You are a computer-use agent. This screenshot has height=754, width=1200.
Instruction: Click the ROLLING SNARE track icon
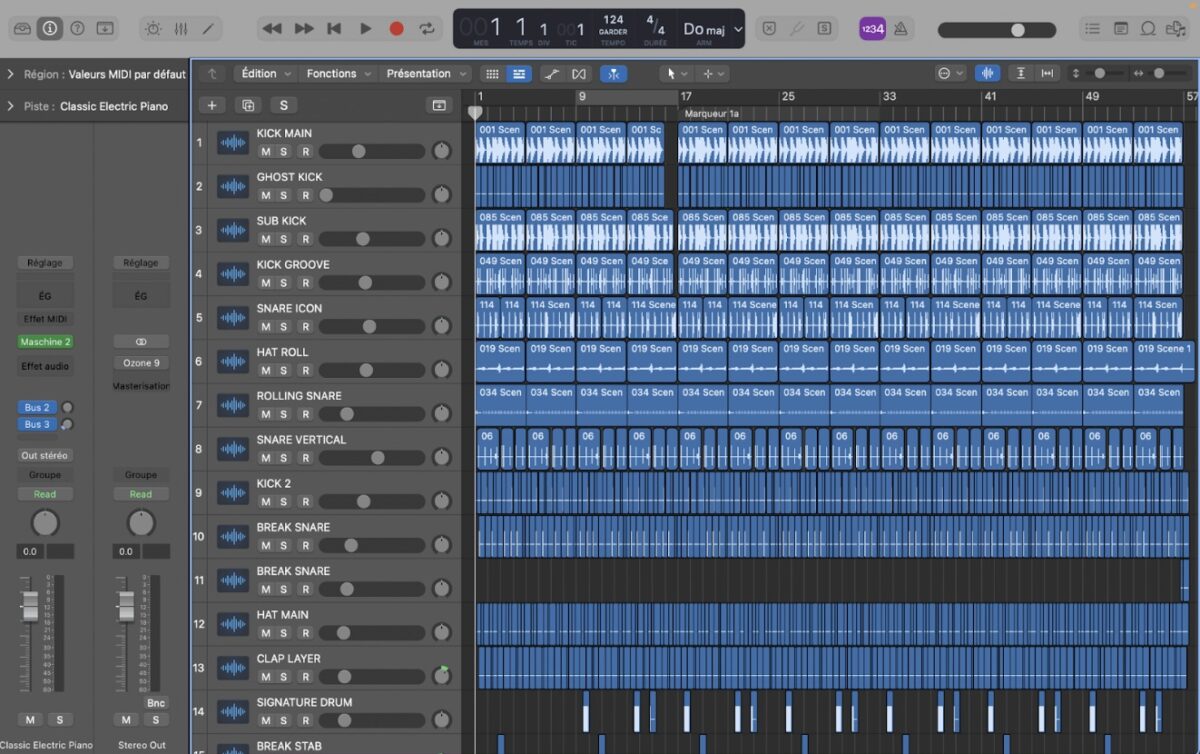[x=233, y=405]
